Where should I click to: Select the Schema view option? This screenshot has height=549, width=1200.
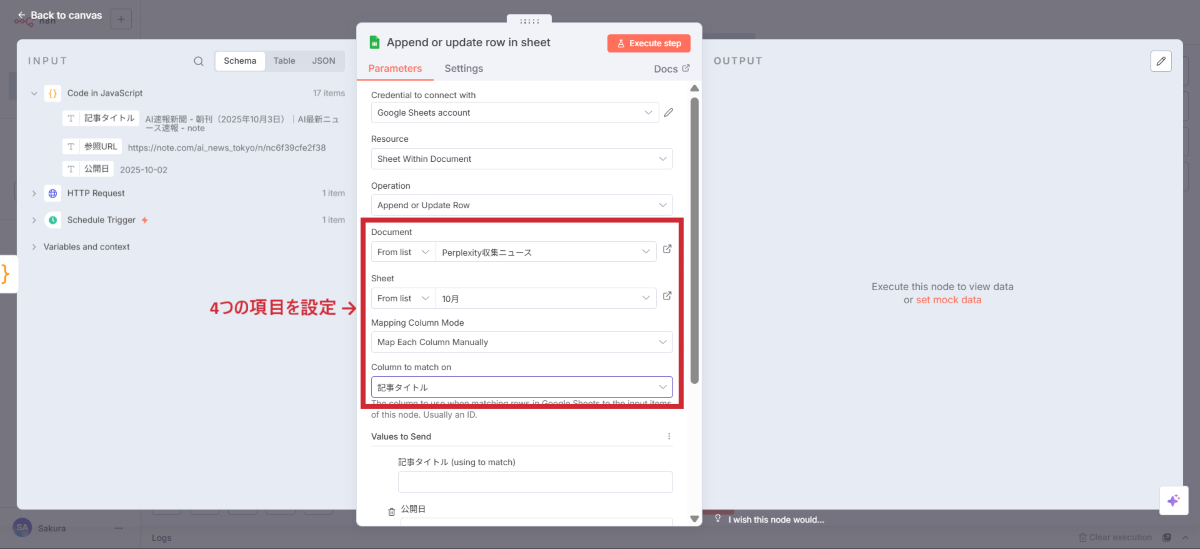point(240,61)
